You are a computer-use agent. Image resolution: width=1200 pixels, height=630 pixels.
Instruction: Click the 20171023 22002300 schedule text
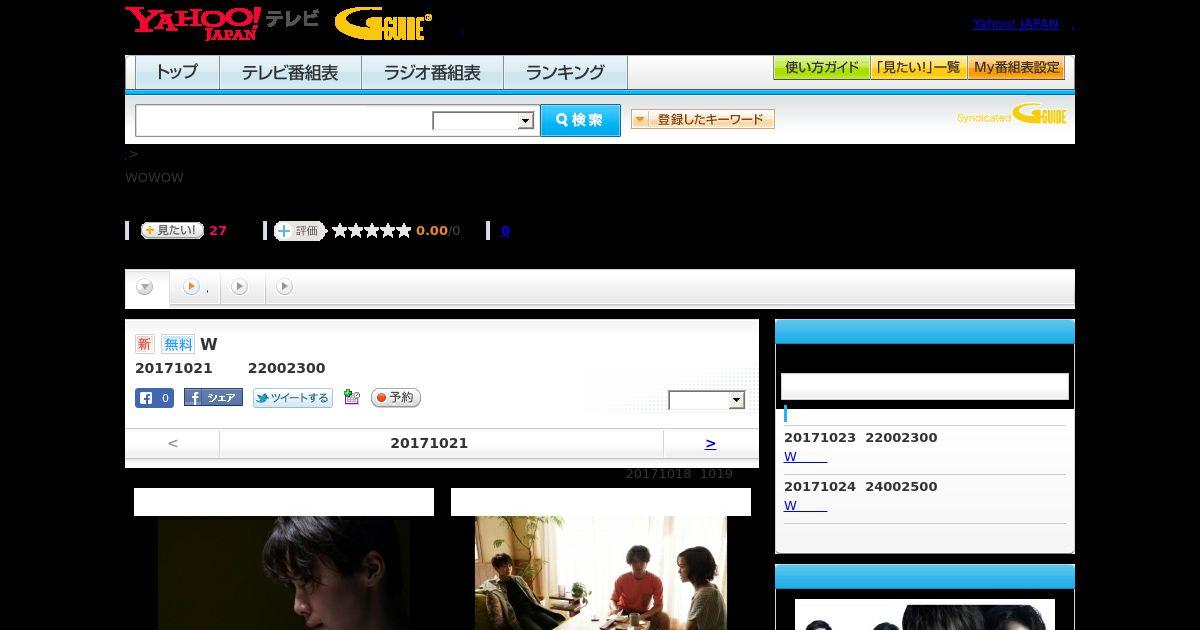coord(860,437)
